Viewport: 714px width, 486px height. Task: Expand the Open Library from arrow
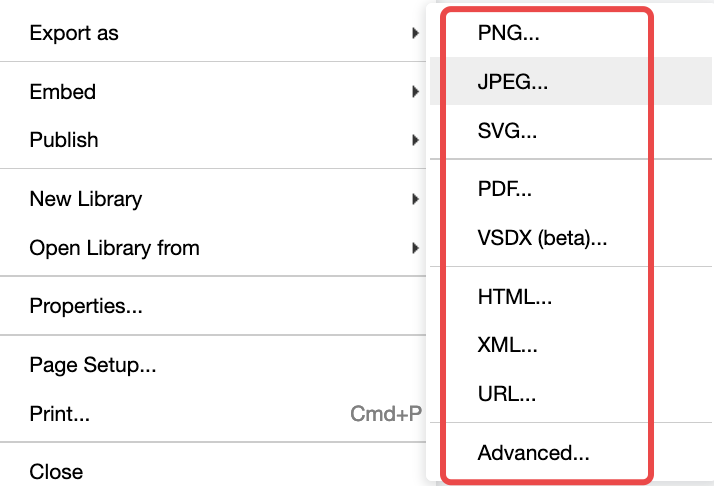click(415, 248)
